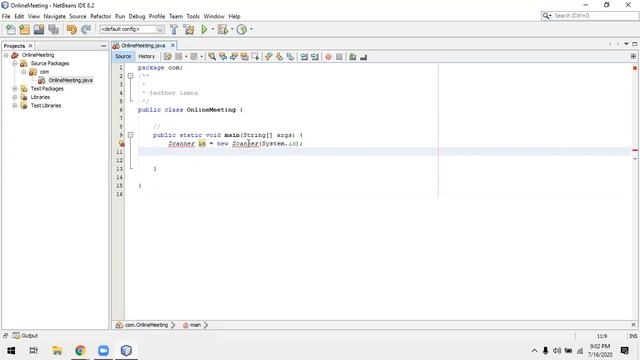Click the Toggle Bookmark icon
The width and height of the screenshot is (640, 360).
(x=290, y=57)
